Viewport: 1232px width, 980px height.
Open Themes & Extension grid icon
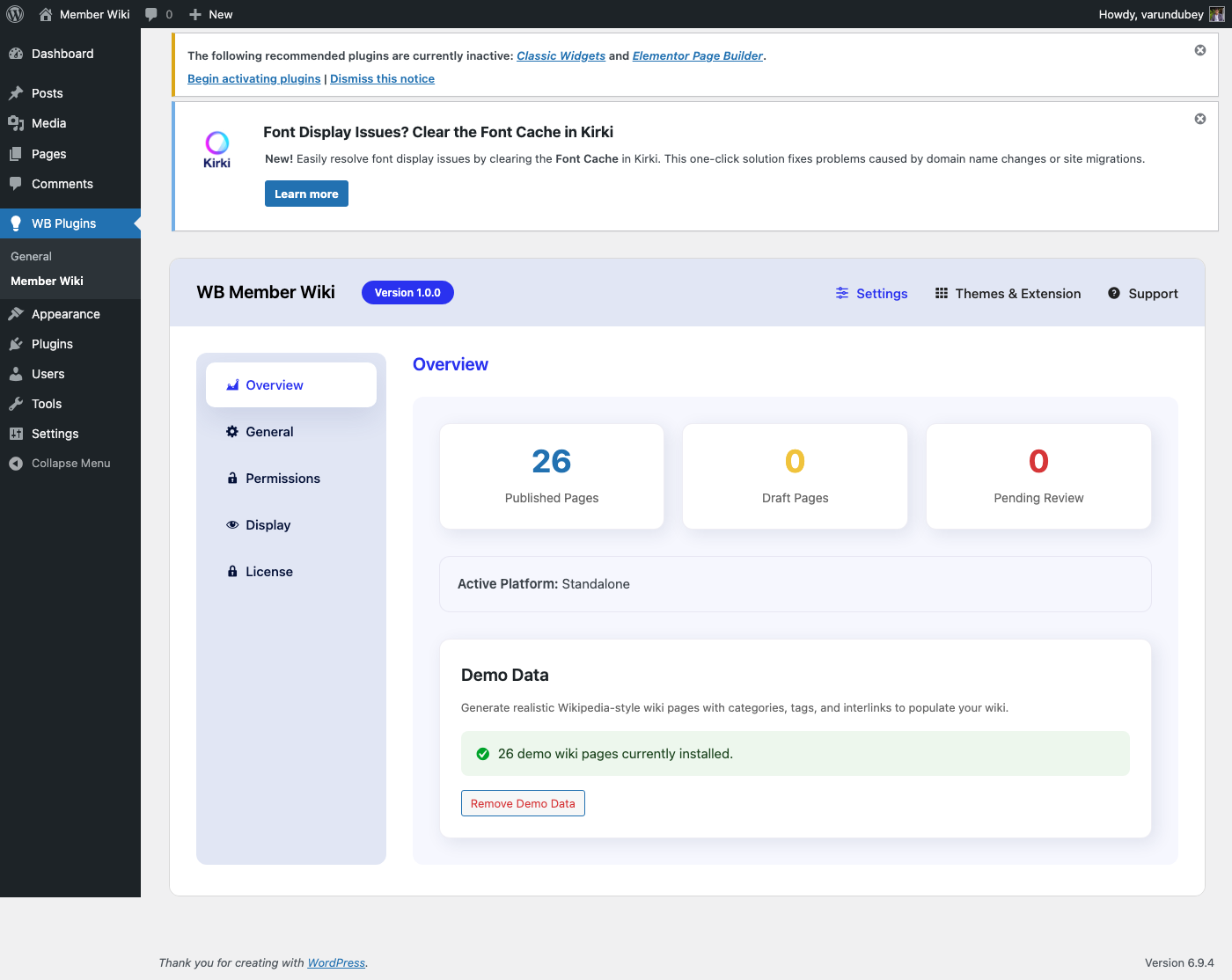tap(941, 293)
